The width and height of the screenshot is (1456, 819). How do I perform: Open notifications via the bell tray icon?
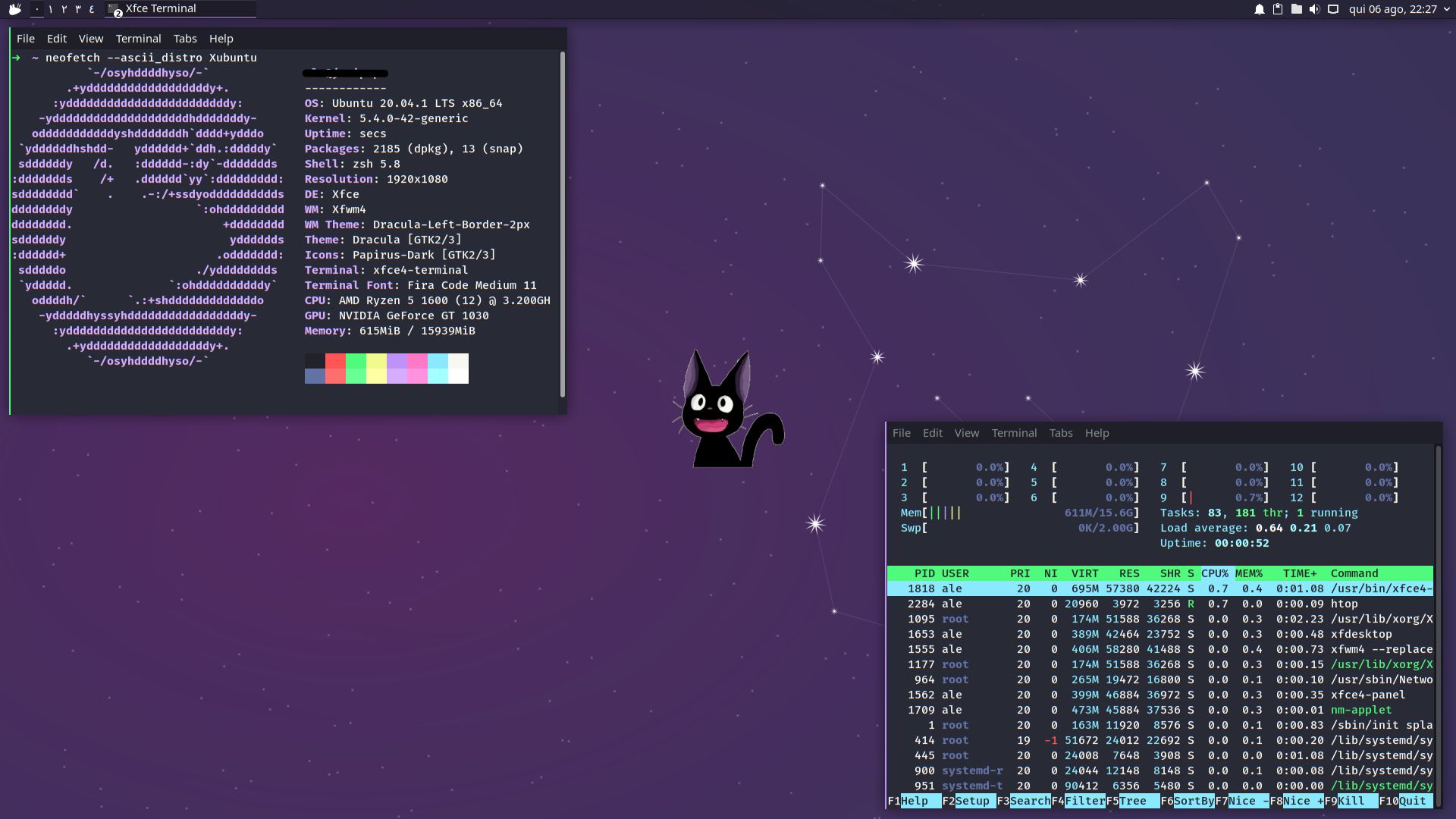pyautogui.click(x=1260, y=9)
